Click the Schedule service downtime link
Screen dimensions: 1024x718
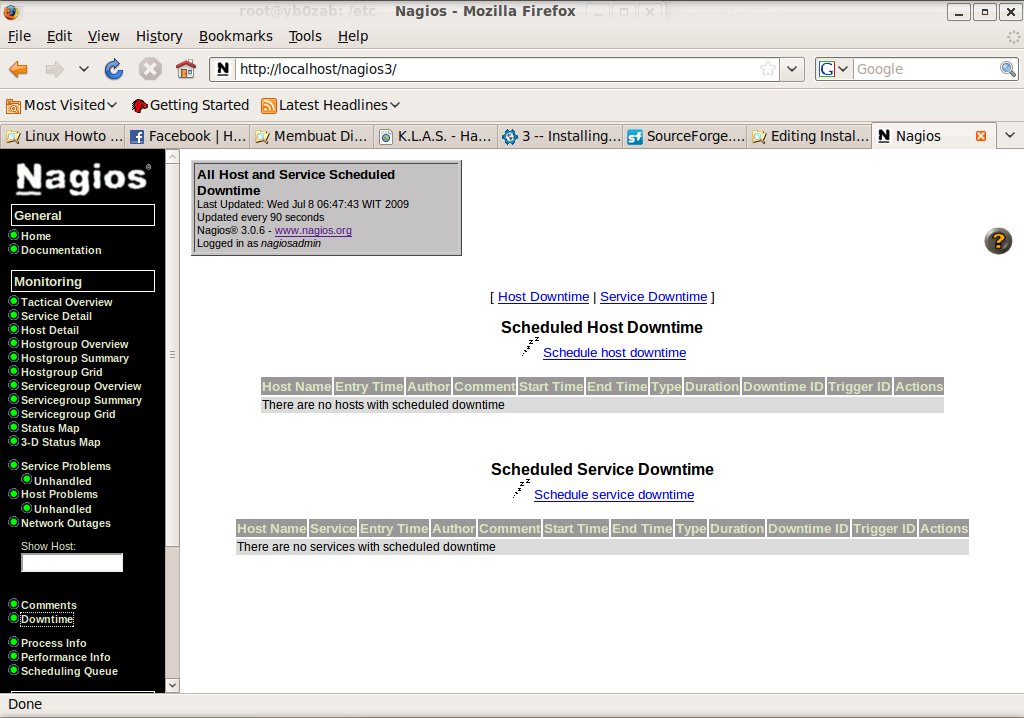613,495
